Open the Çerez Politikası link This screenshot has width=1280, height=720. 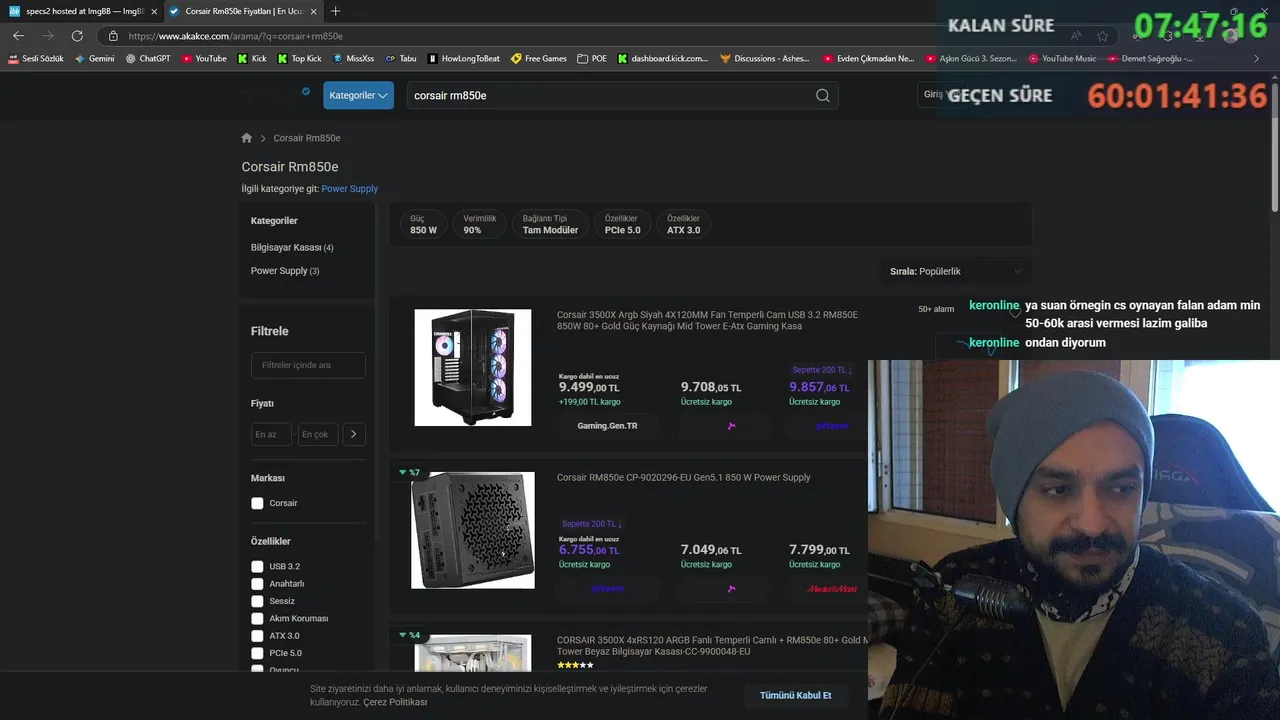tap(395, 702)
